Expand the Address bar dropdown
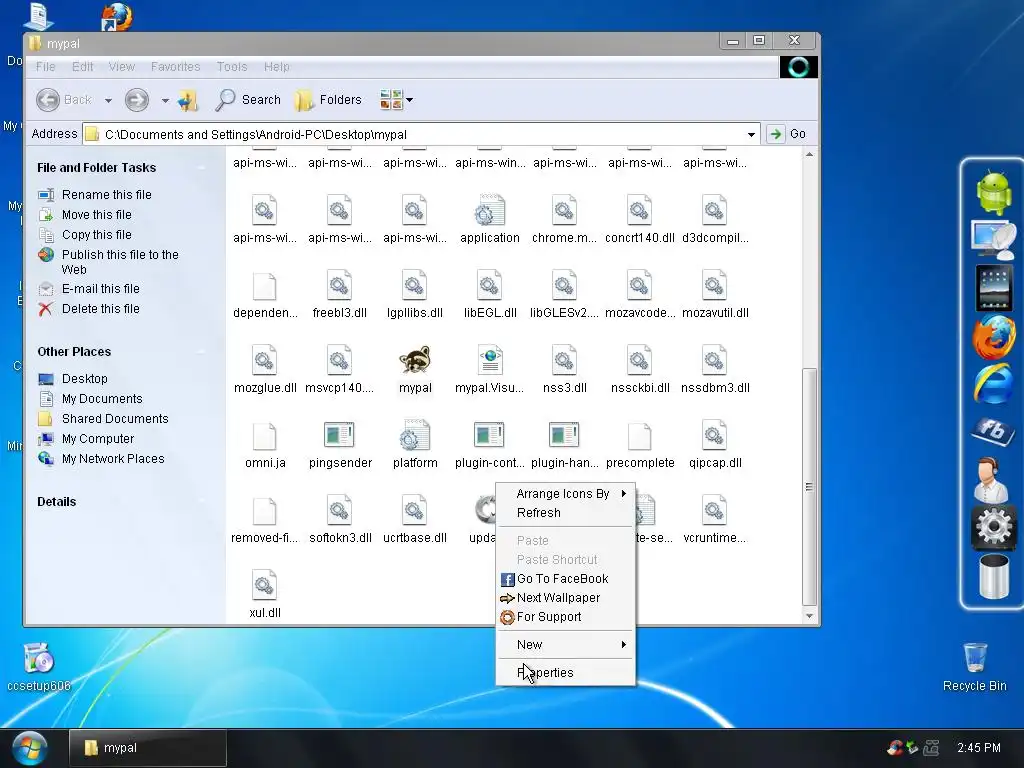Image resolution: width=1024 pixels, height=768 pixels. click(751, 135)
